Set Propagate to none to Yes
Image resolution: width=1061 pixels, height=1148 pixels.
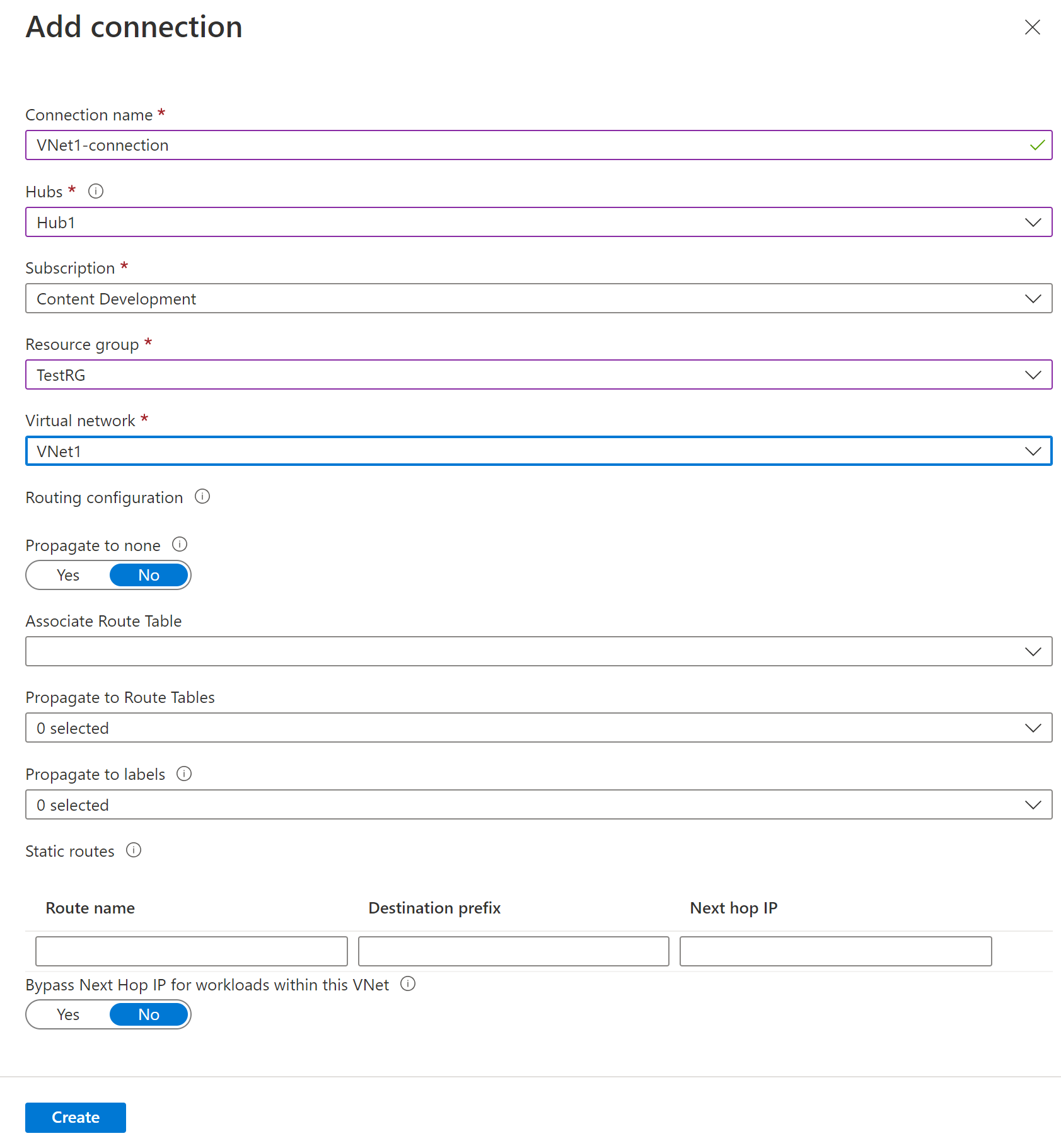tap(68, 575)
